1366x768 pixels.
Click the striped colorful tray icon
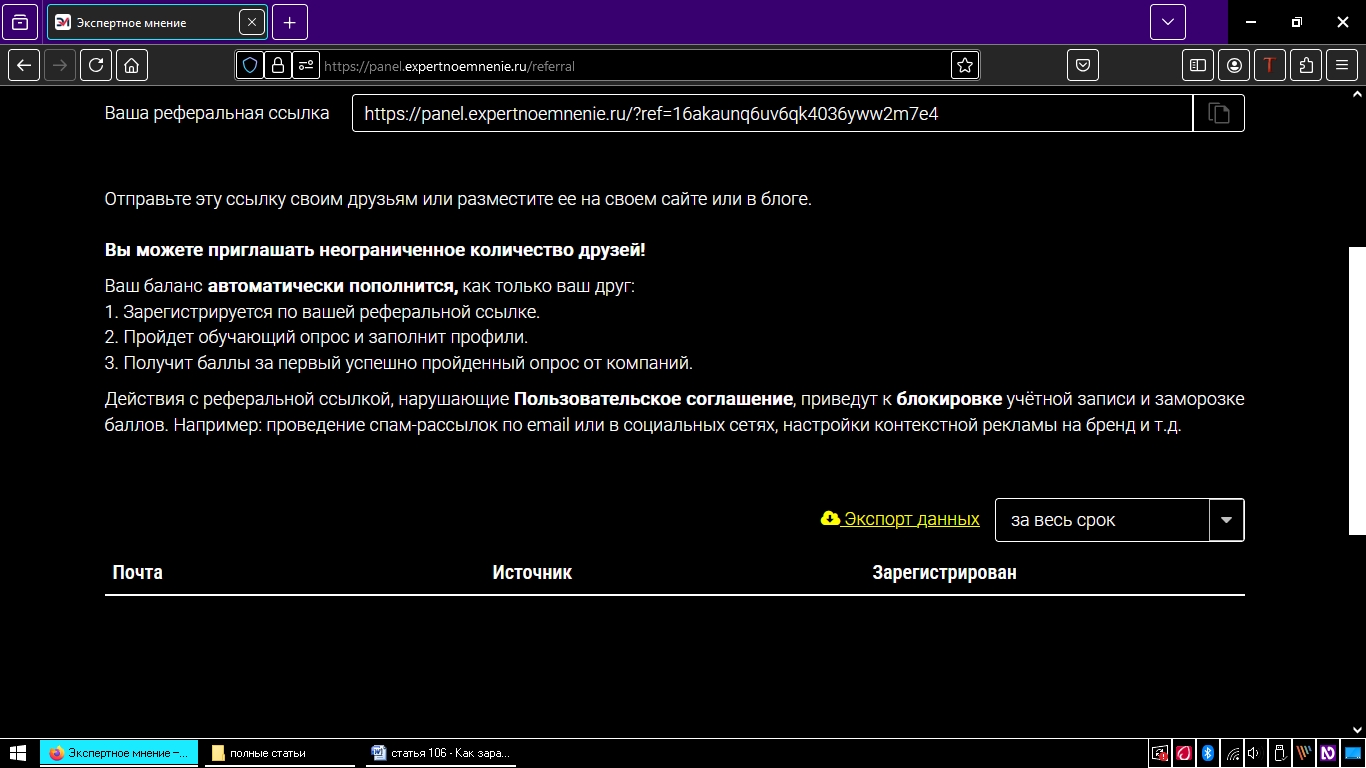(x=1303, y=753)
